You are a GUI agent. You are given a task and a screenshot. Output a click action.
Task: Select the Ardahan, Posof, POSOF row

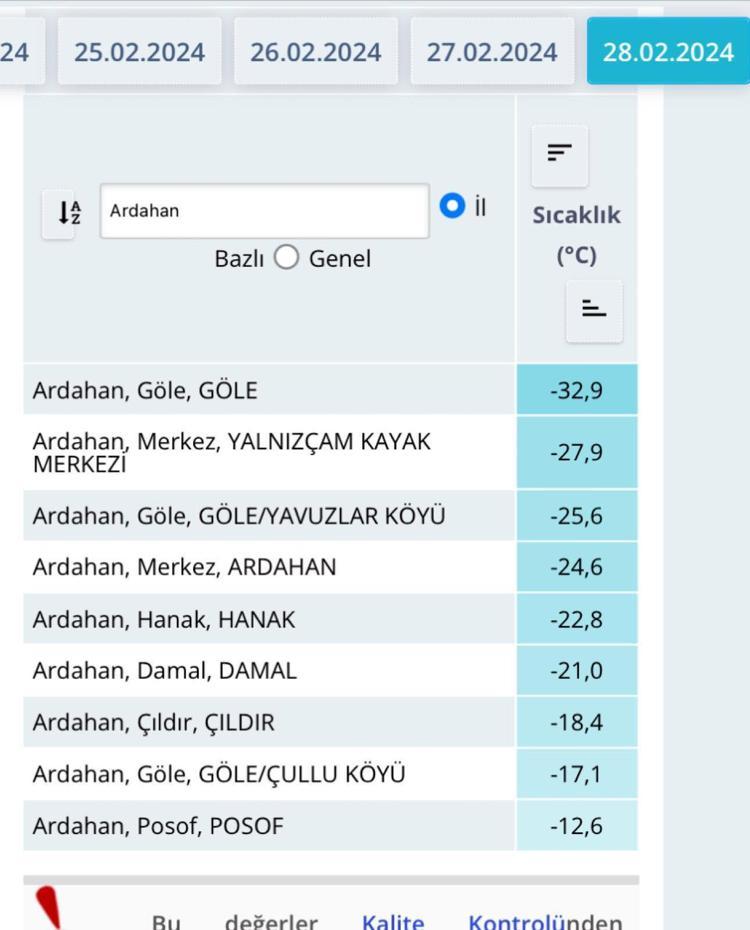[x=158, y=826]
